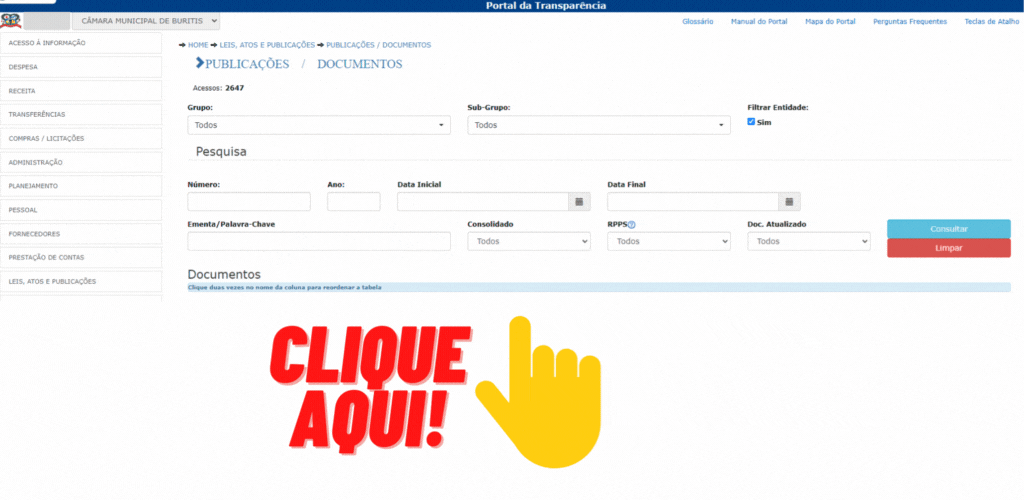The height and width of the screenshot is (500, 1024).
Task: Click the Número input field
Action: [248, 202]
